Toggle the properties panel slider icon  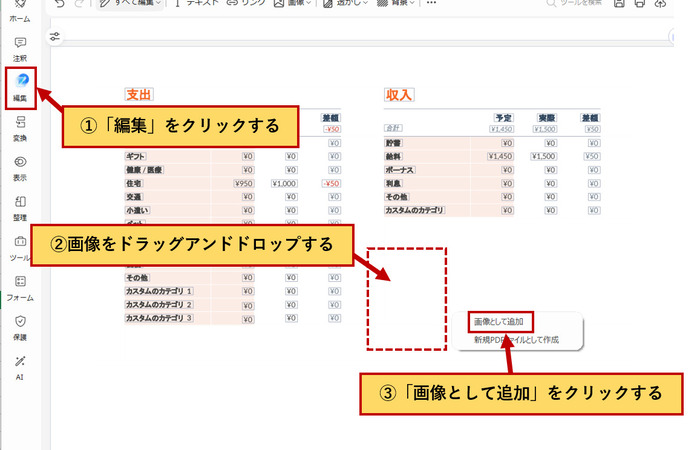[x=55, y=37]
